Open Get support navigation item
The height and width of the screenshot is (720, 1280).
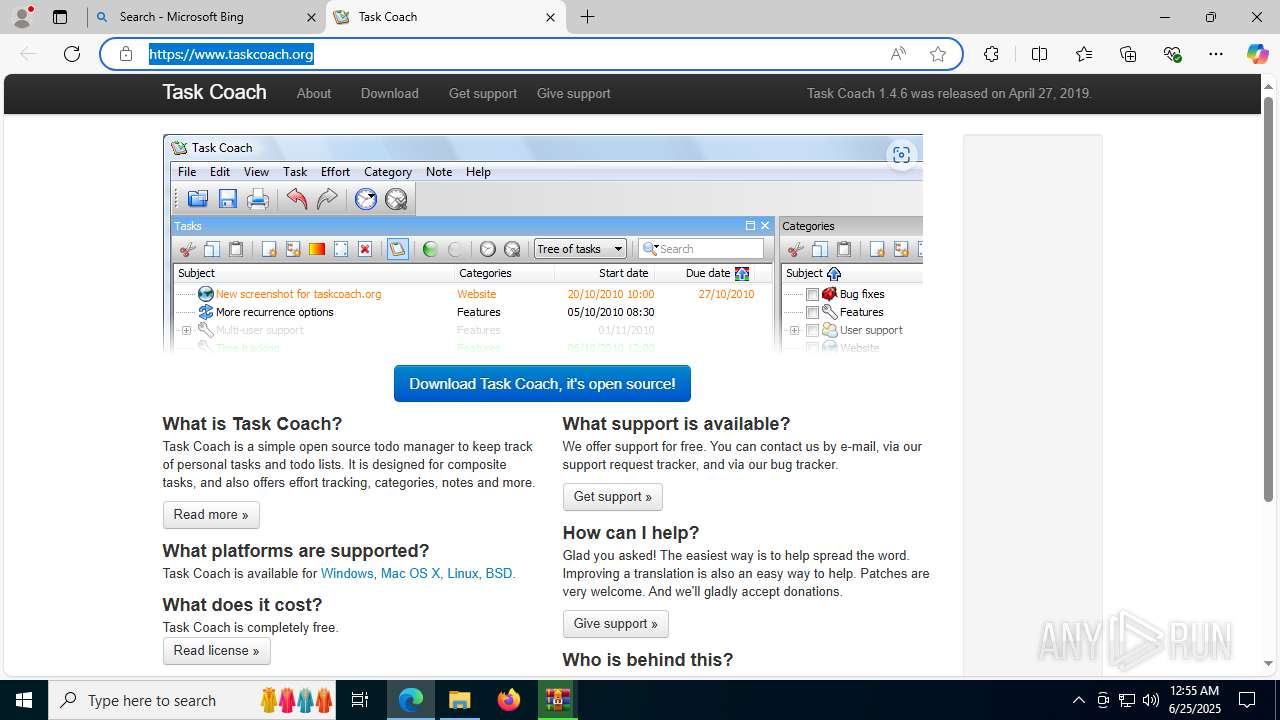click(x=483, y=93)
